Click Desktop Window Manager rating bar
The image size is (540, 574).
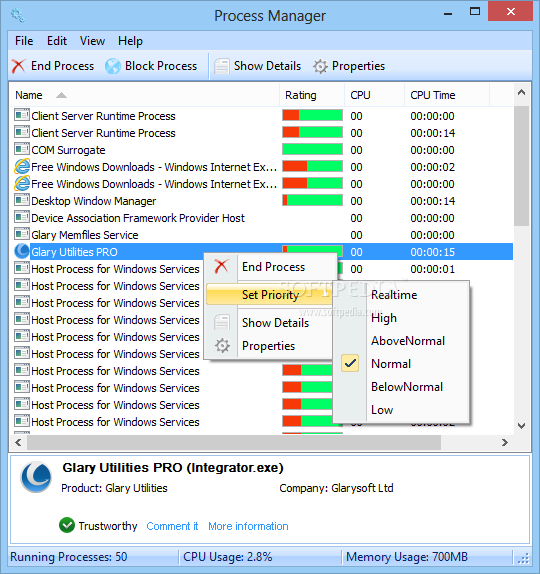point(312,200)
